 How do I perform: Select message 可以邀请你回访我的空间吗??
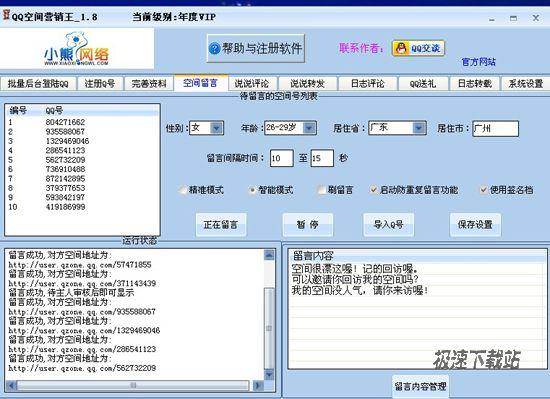click(355, 280)
